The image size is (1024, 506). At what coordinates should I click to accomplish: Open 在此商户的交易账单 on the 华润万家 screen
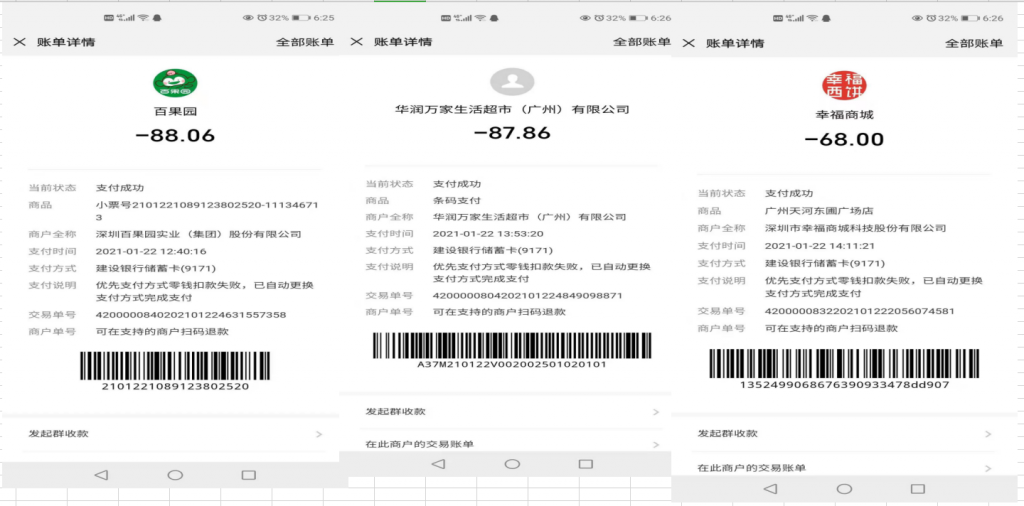click(420, 444)
